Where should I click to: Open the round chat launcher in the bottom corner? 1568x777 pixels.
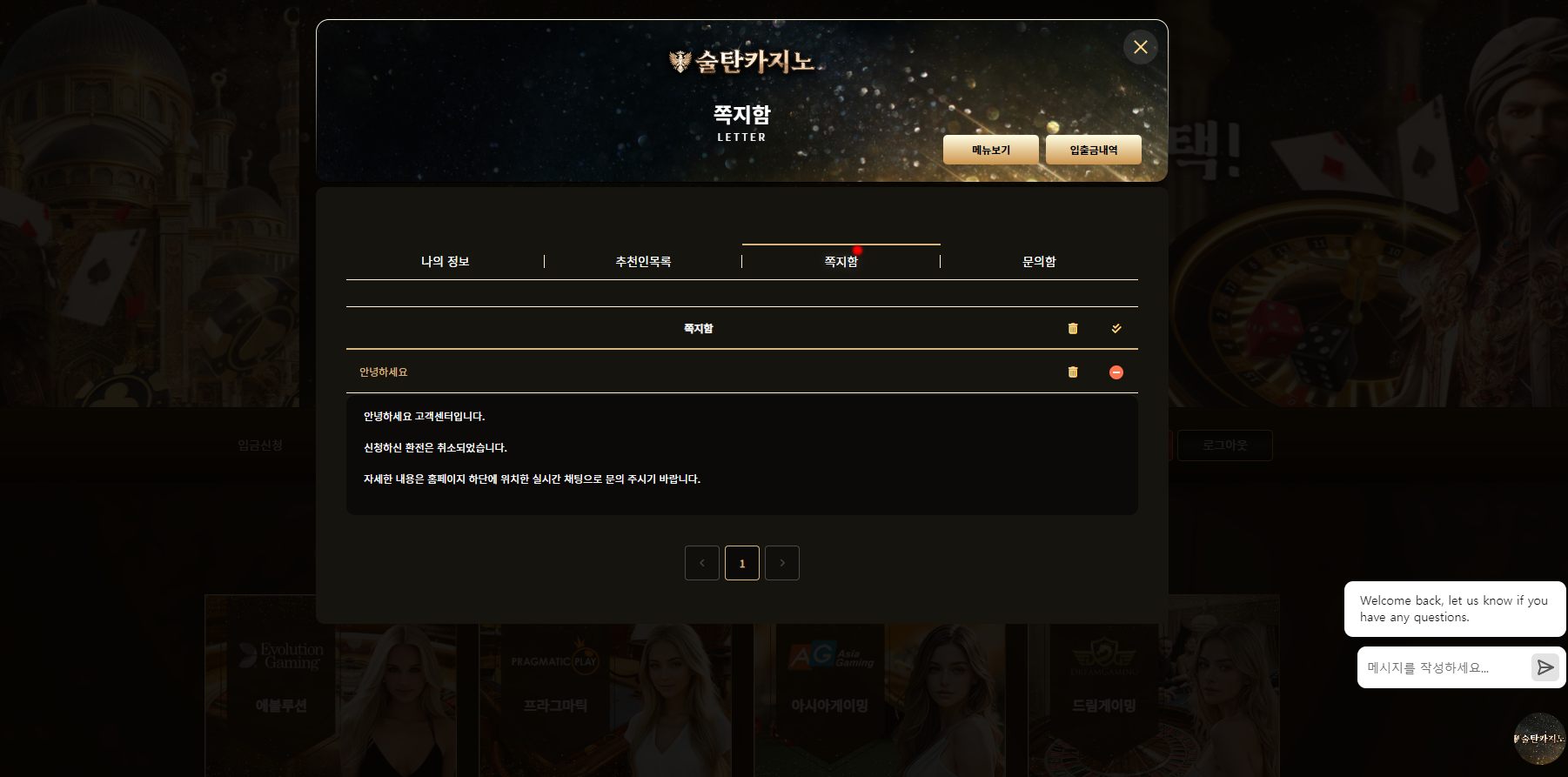[1539, 739]
